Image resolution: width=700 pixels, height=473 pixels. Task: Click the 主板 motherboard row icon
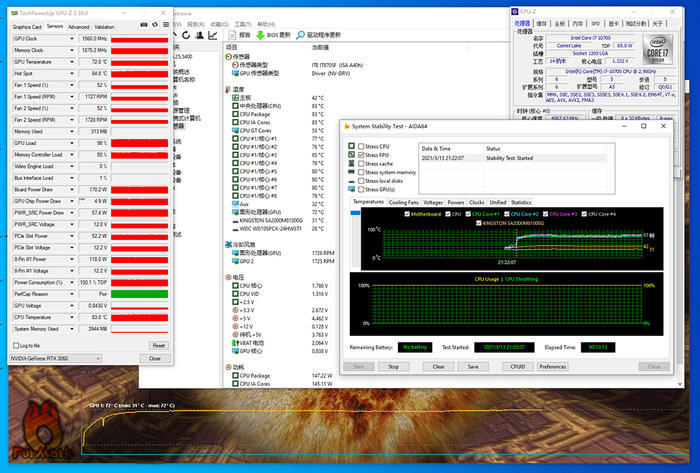pos(235,98)
